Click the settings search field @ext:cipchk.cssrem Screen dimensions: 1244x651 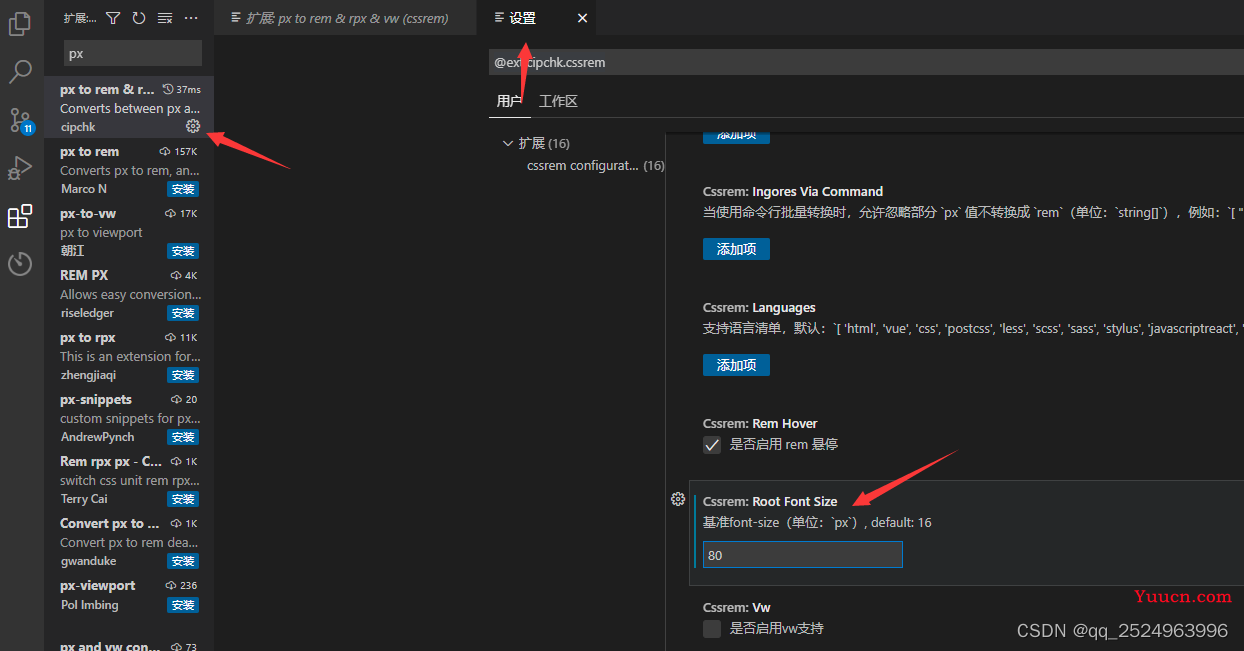(866, 62)
